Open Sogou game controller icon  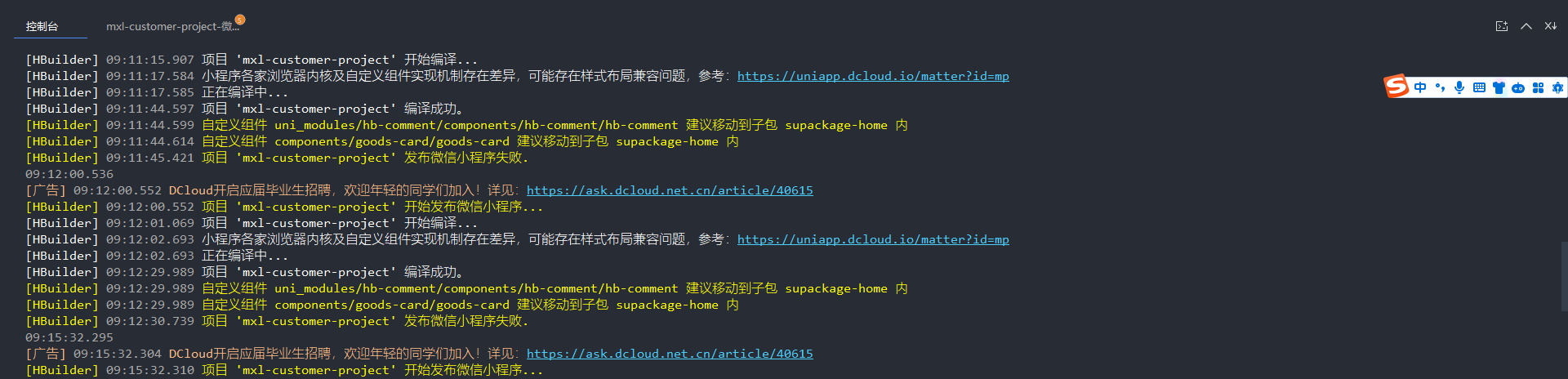coord(1518,87)
